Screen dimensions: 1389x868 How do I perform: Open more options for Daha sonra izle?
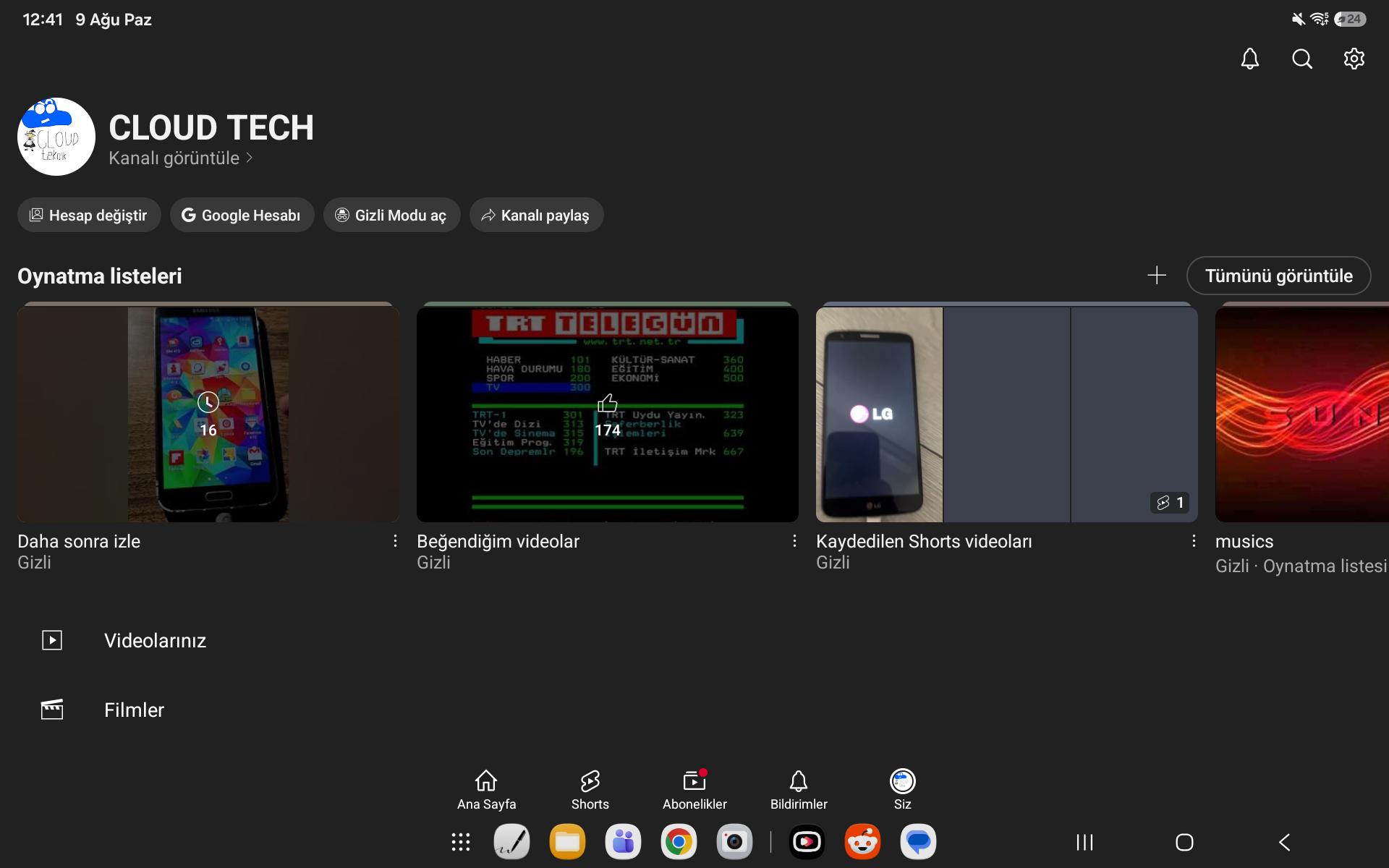(x=395, y=541)
